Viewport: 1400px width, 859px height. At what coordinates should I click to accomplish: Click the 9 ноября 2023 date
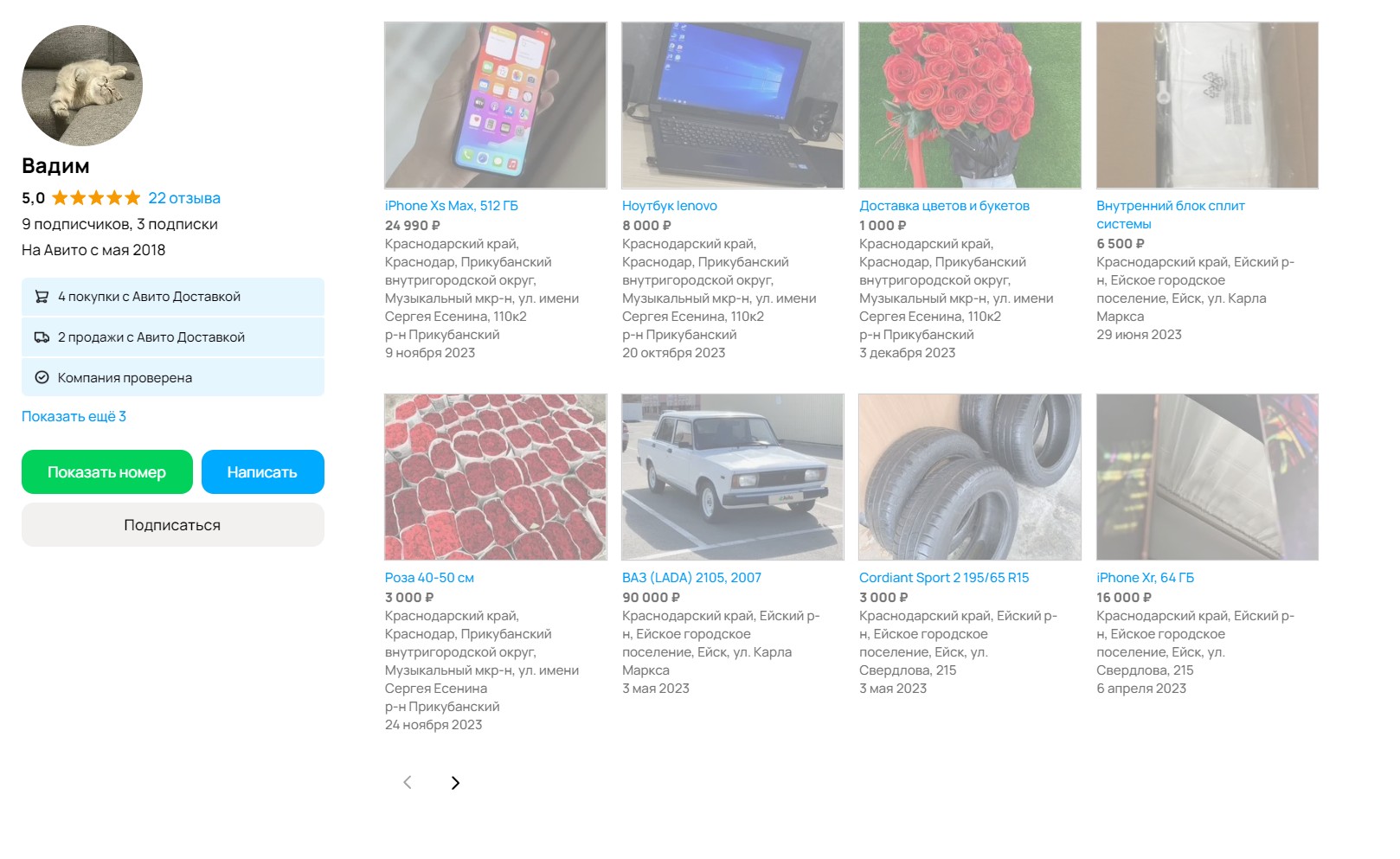pos(430,353)
